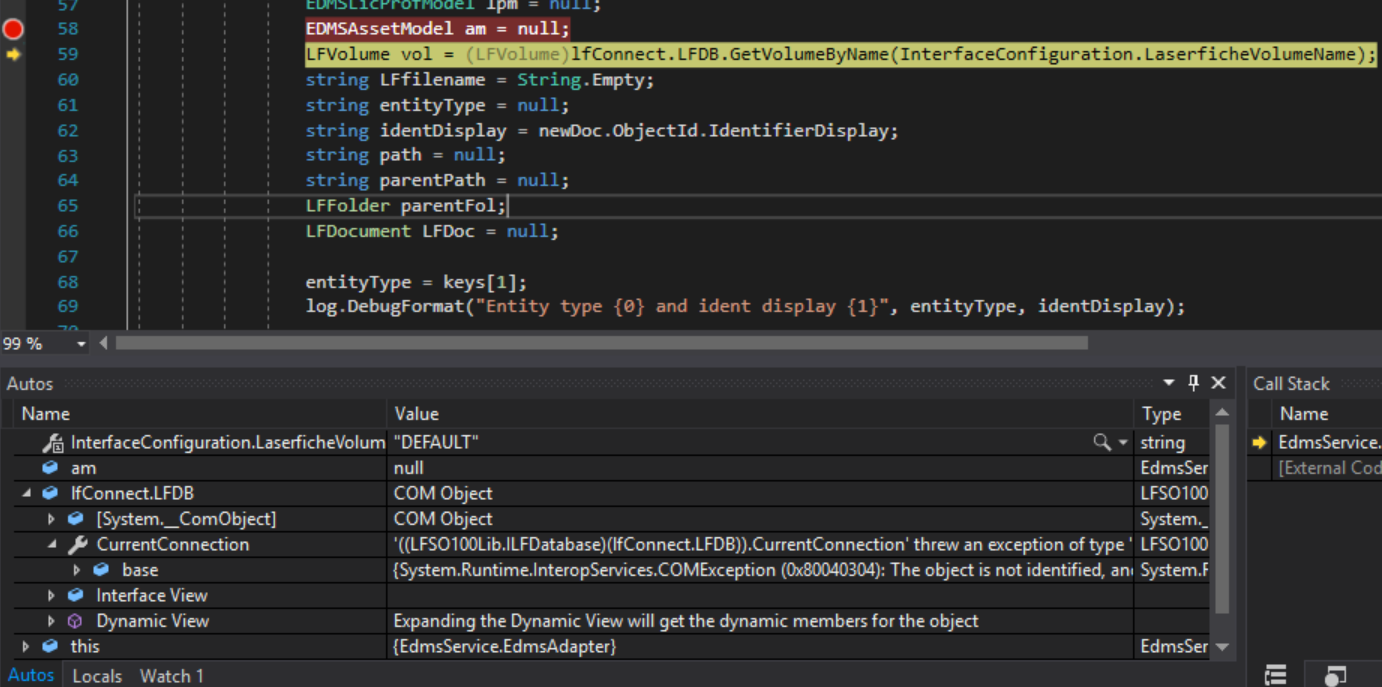
Task: Open the Autos window options dropdown arrow
Action: pyautogui.click(x=1168, y=383)
